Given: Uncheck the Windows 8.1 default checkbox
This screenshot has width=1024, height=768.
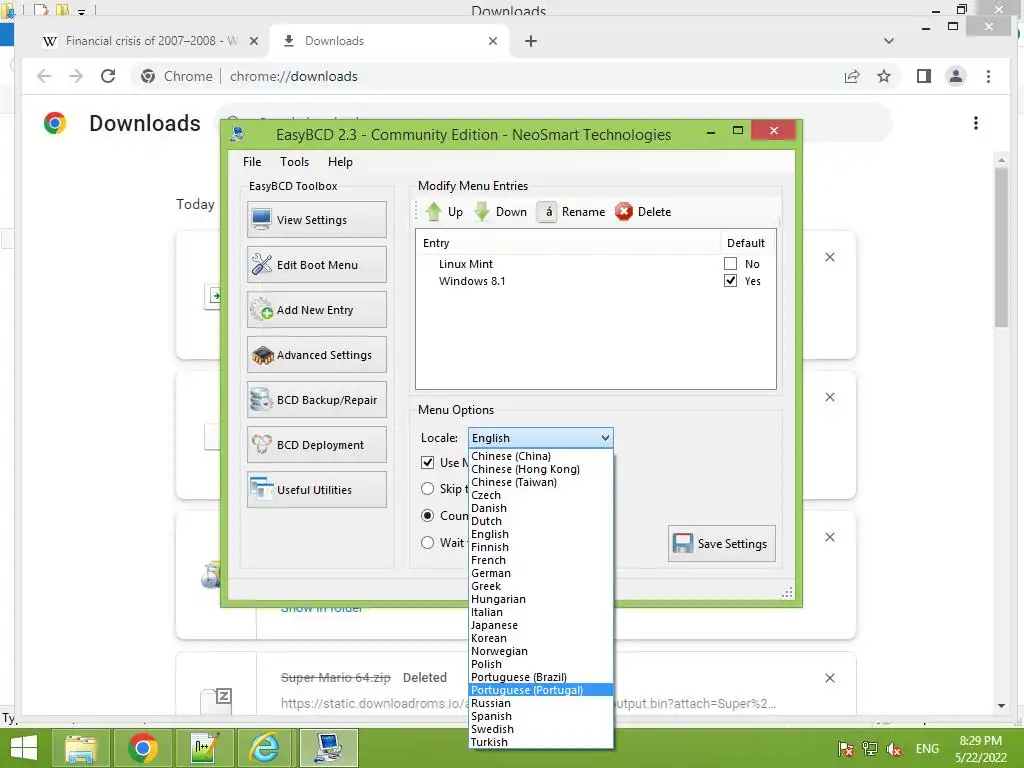Looking at the screenshot, I should point(730,281).
